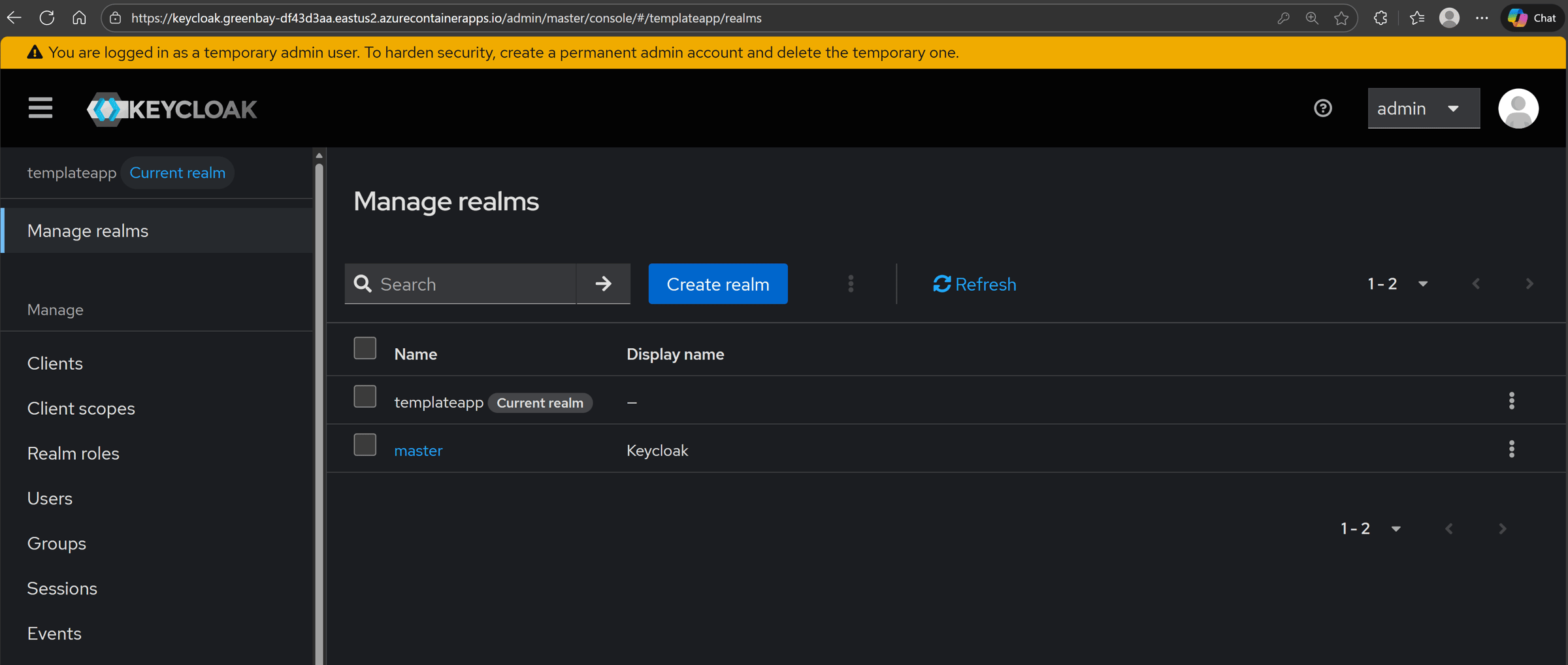Click the user avatar icon

tap(1518, 108)
